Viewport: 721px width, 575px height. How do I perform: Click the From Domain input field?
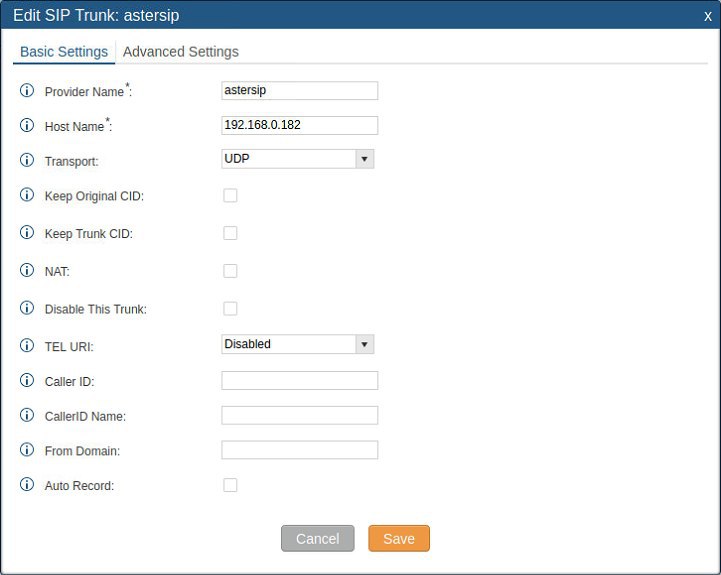click(x=300, y=450)
